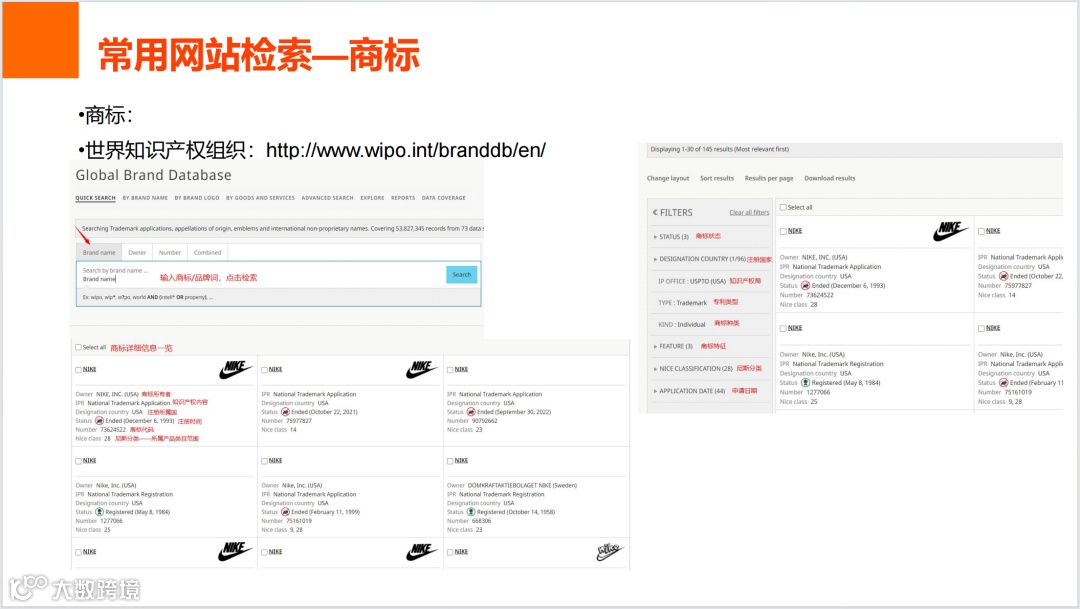Open the Download results menu
Image resolution: width=1080 pixels, height=609 pixels.
(x=830, y=178)
